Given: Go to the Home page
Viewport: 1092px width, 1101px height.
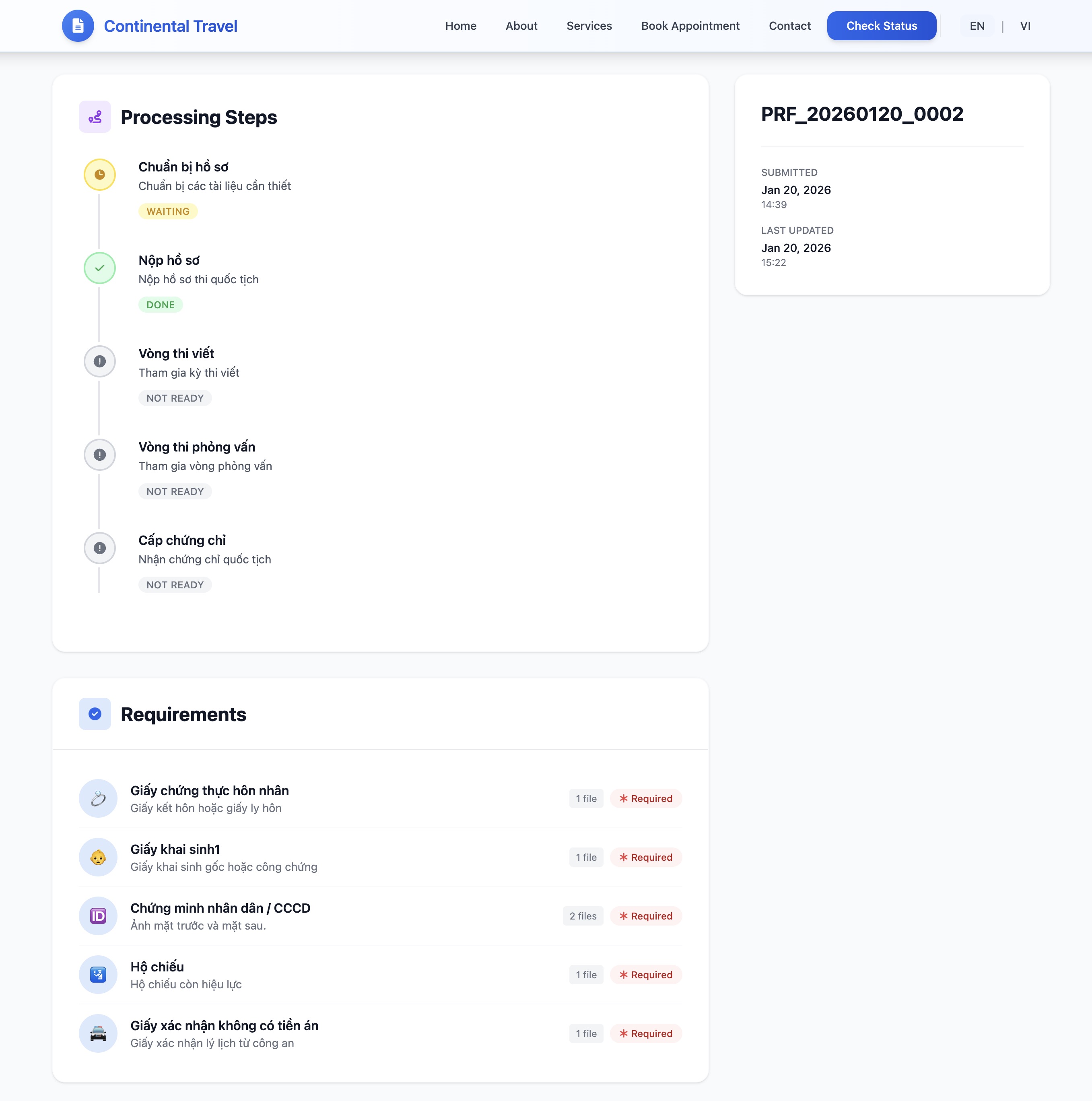Looking at the screenshot, I should [461, 26].
